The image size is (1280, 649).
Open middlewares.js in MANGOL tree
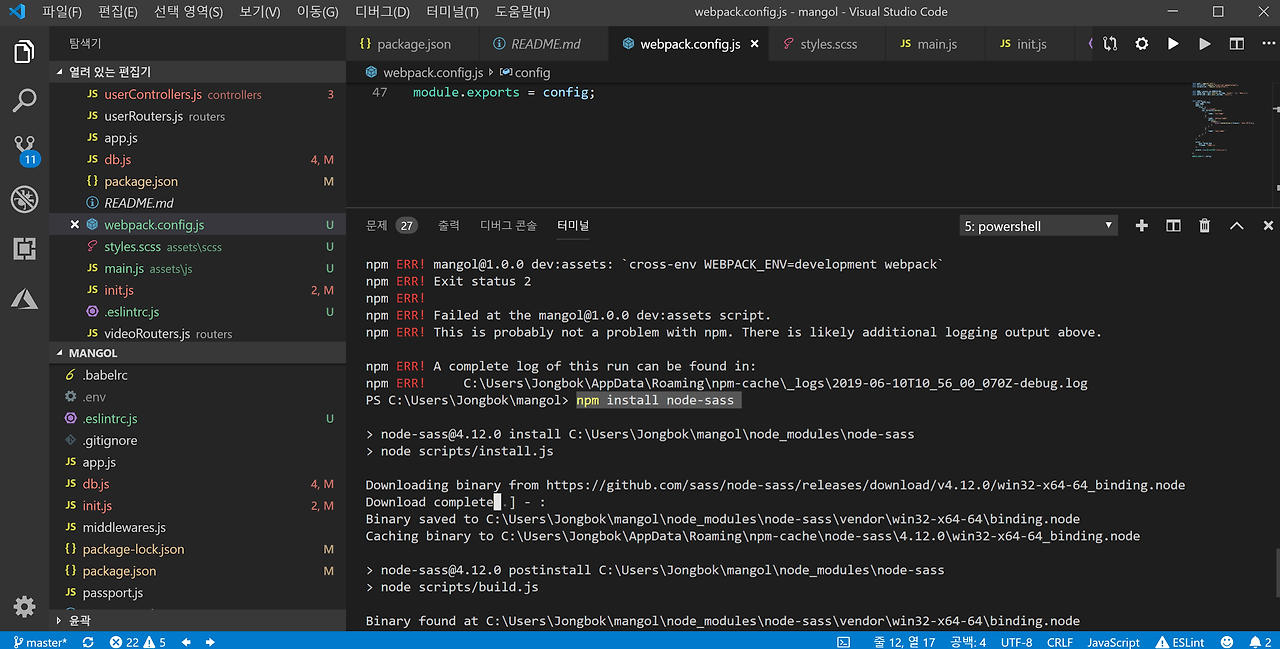(x=198, y=527)
